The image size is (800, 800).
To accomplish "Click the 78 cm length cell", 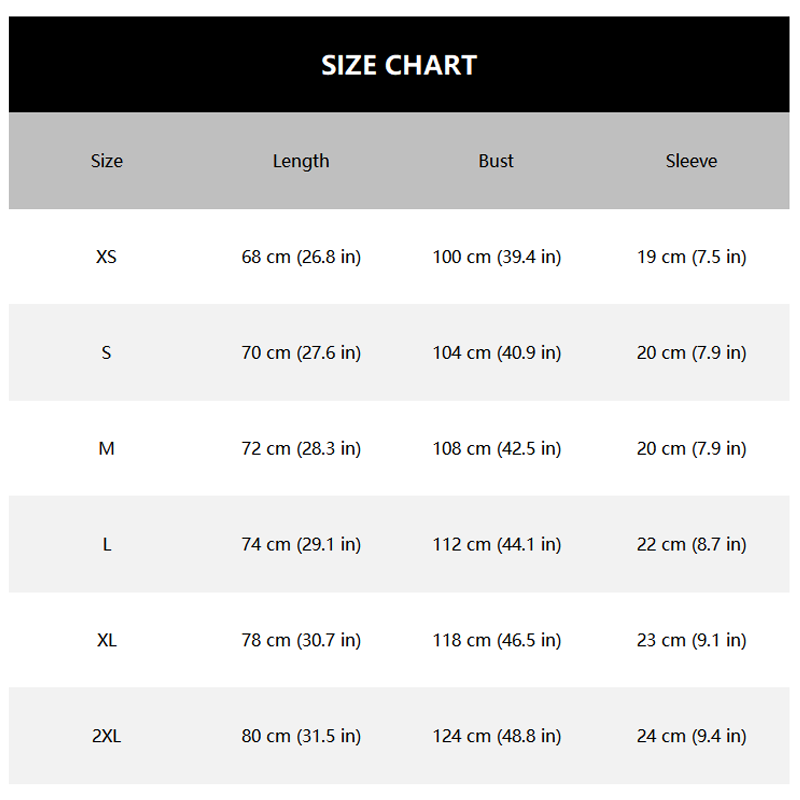I will (x=301, y=640).
